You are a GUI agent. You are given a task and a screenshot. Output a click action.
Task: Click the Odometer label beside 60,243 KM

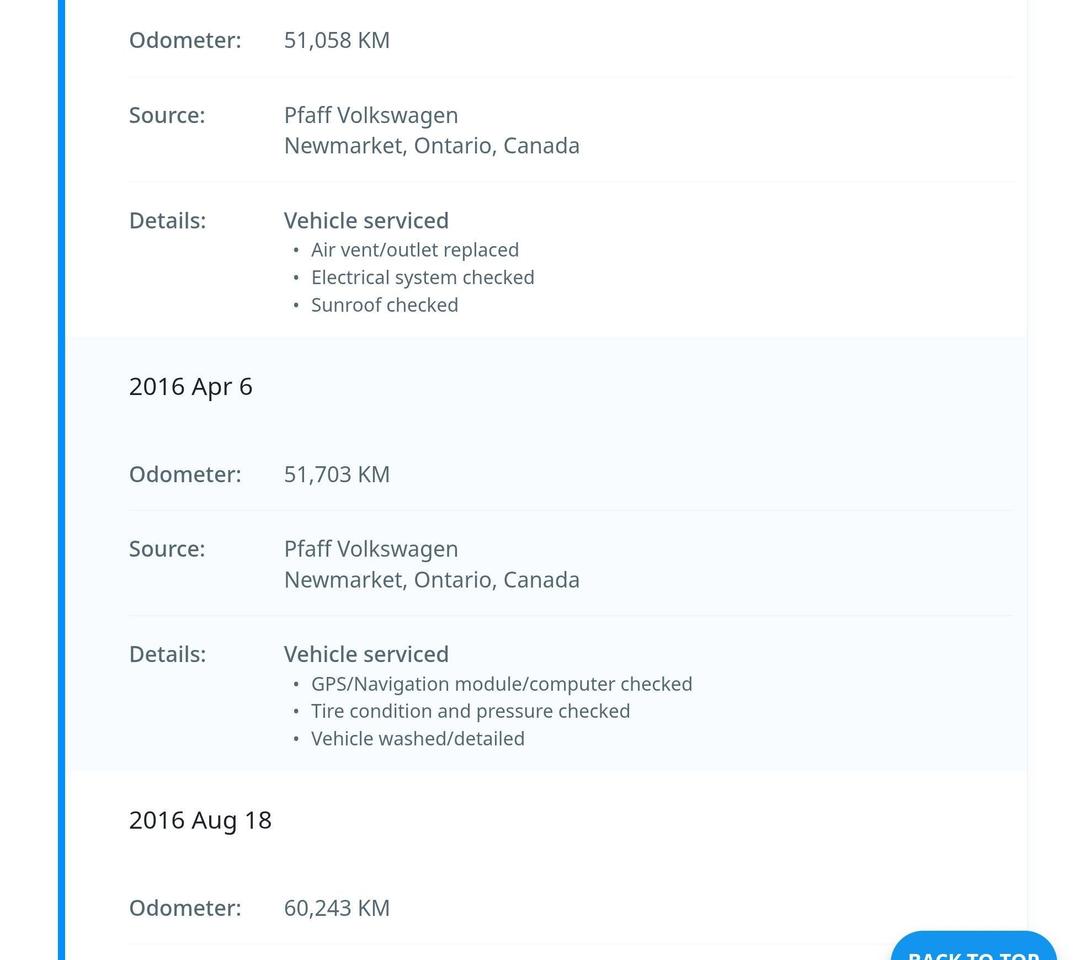[185, 909]
